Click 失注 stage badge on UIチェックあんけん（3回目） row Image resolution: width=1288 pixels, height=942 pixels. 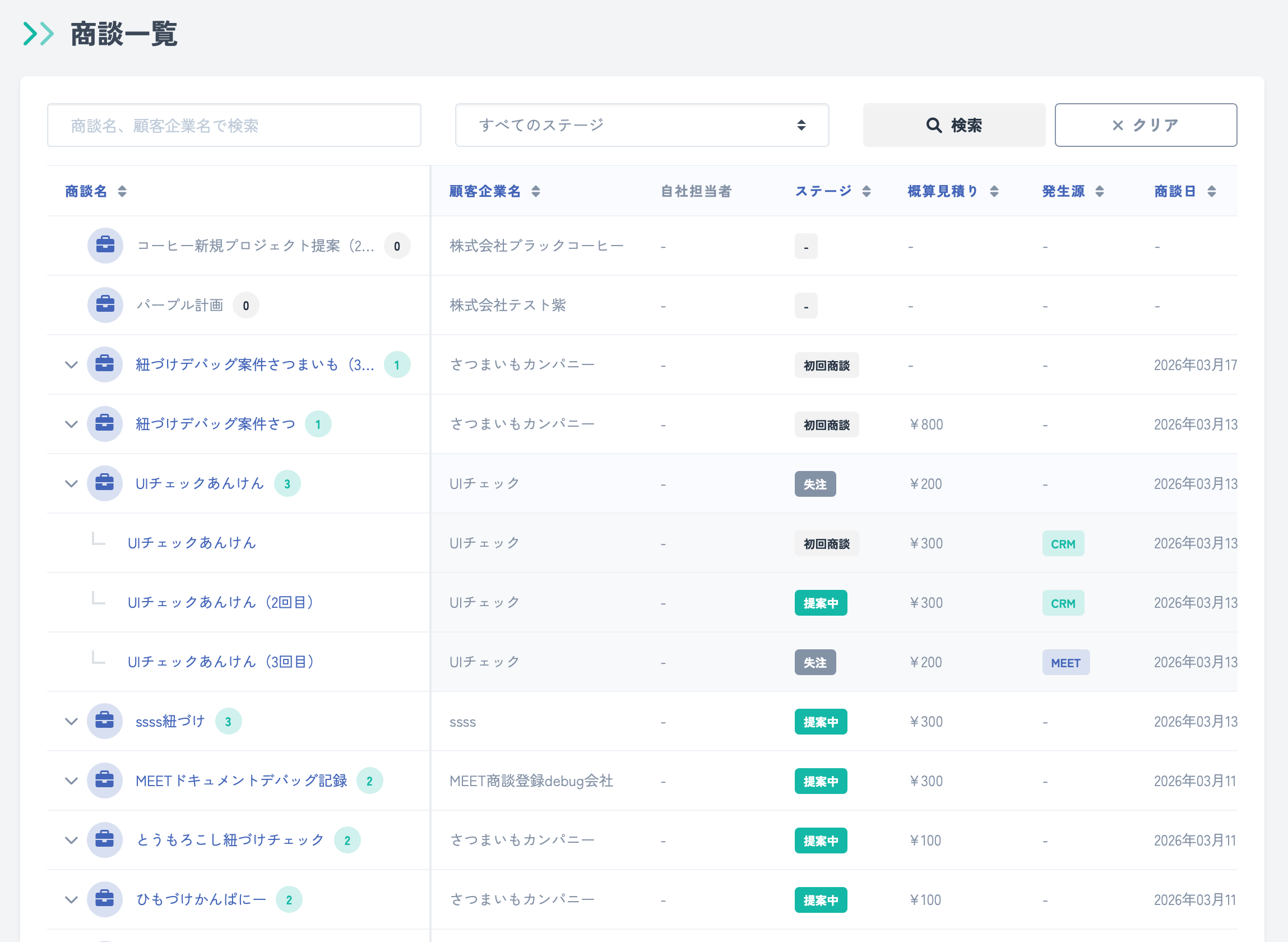tap(815, 662)
